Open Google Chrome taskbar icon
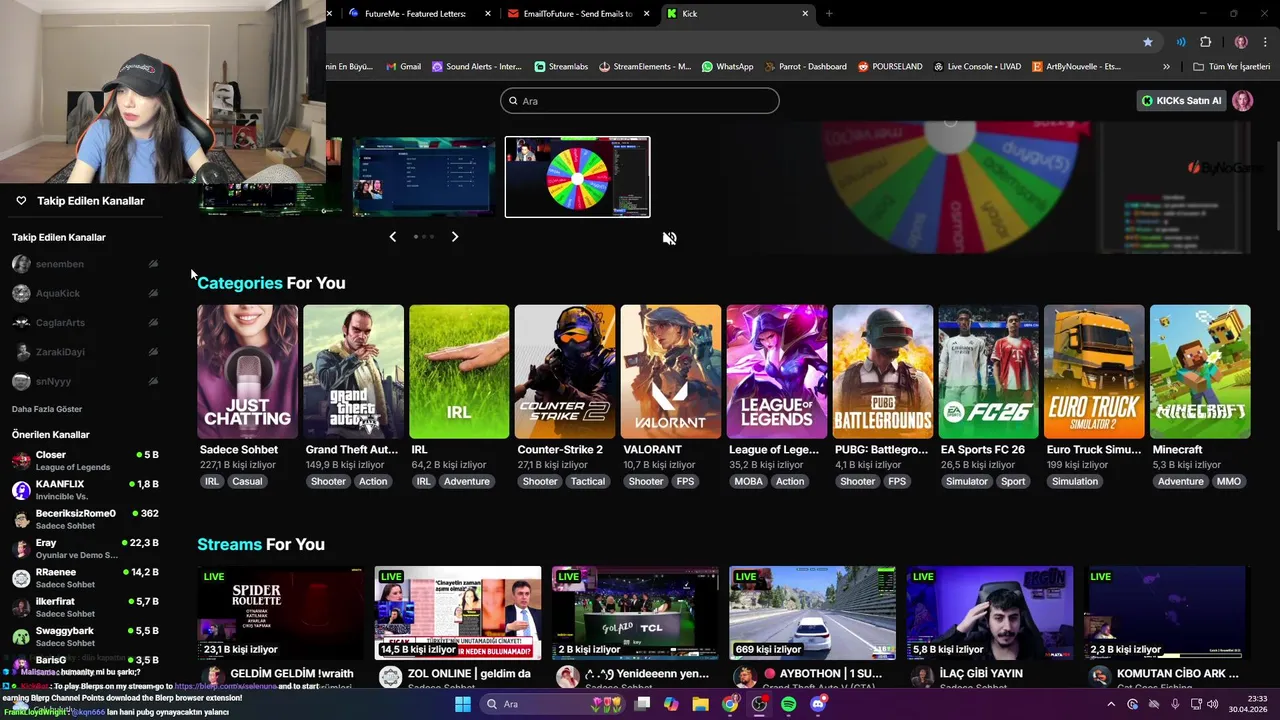The height and width of the screenshot is (720, 1280). tap(730, 704)
